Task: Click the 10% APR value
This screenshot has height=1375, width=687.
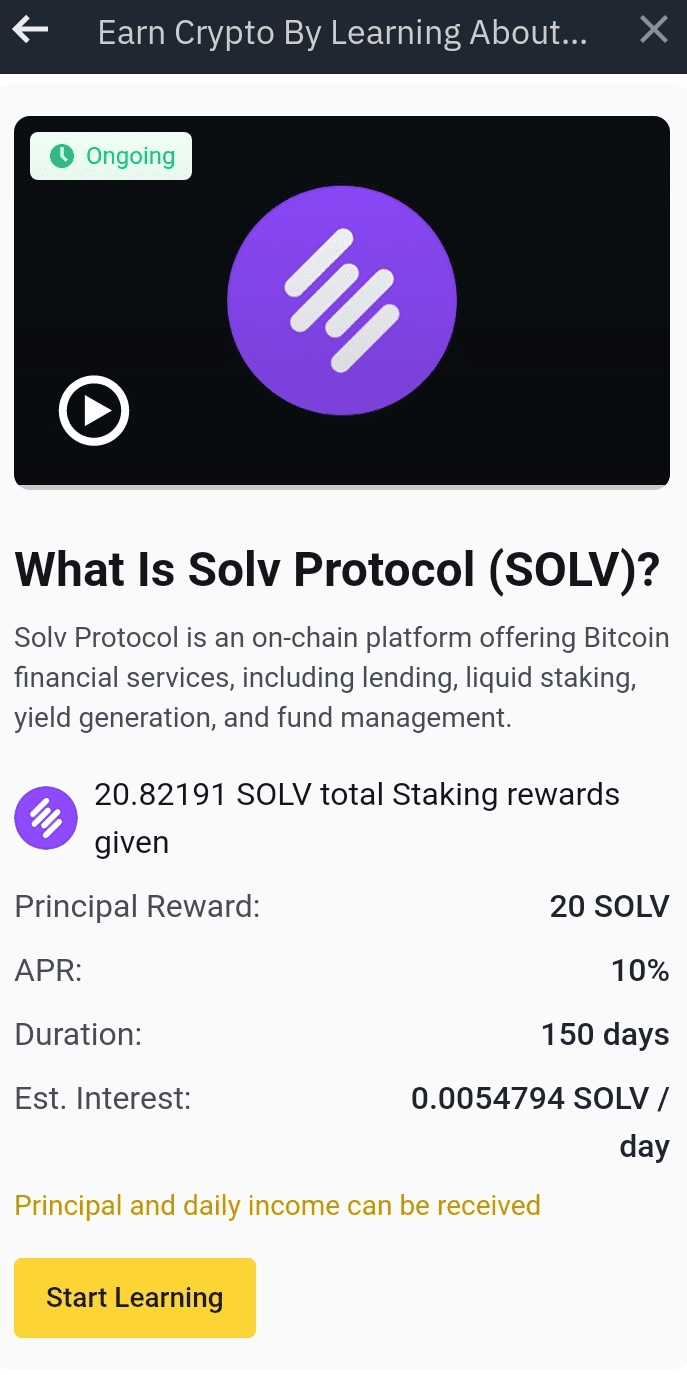Action: [640, 971]
